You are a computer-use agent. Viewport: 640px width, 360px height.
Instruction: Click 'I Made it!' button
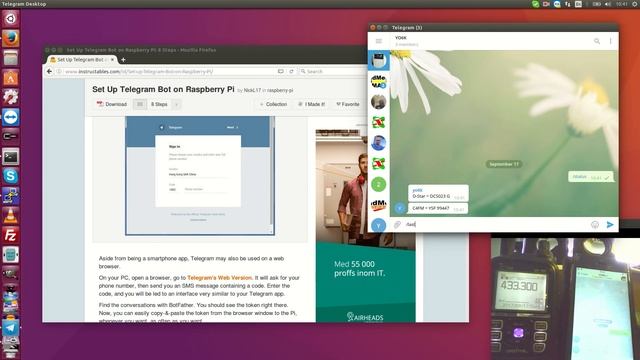coord(312,104)
